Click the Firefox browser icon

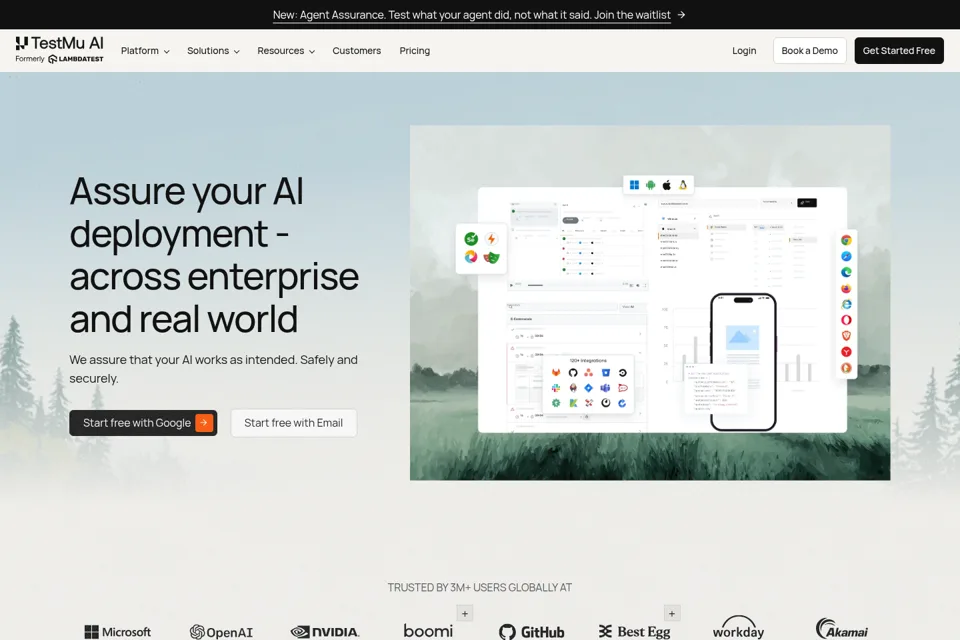pos(846,288)
